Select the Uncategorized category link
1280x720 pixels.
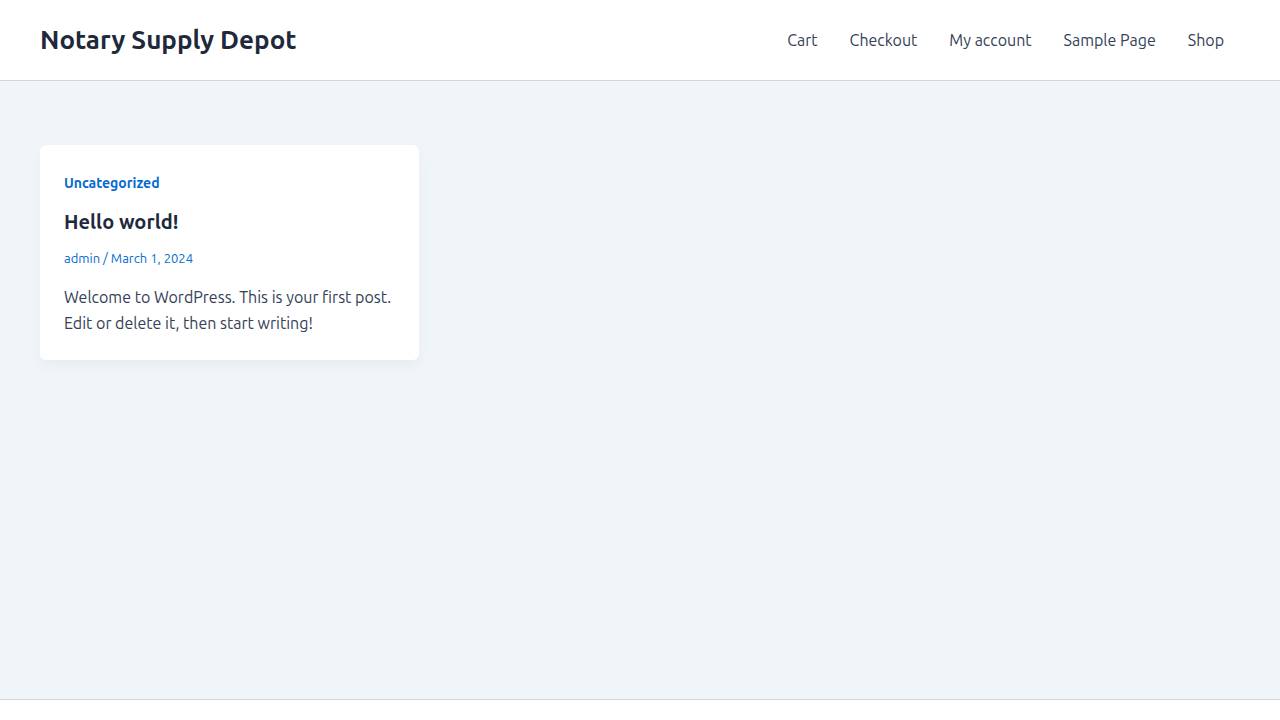112,183
